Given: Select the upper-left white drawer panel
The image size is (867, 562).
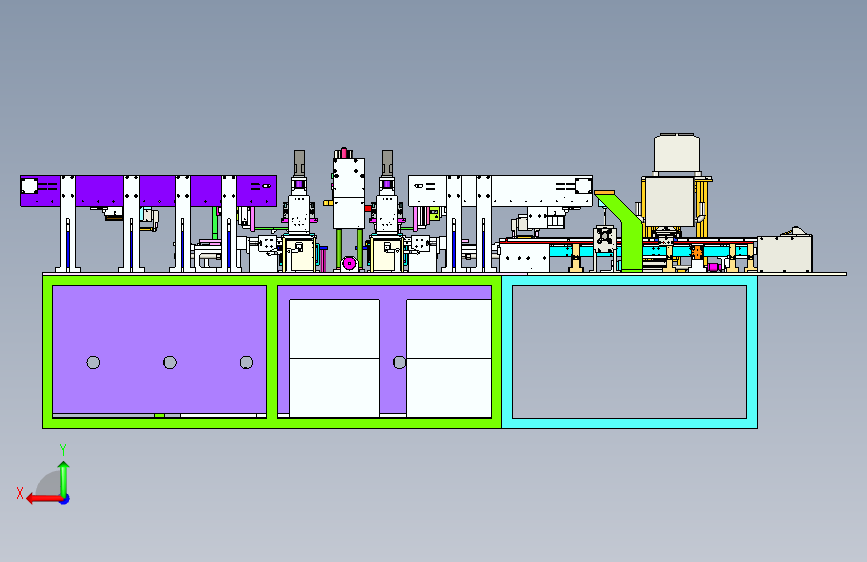Looking at the screenshot, I should tap(335, 329).
